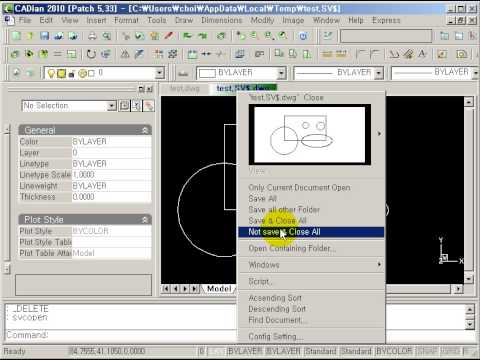
Task: Collapse the General properties section
Action: [x=145, y=130]
